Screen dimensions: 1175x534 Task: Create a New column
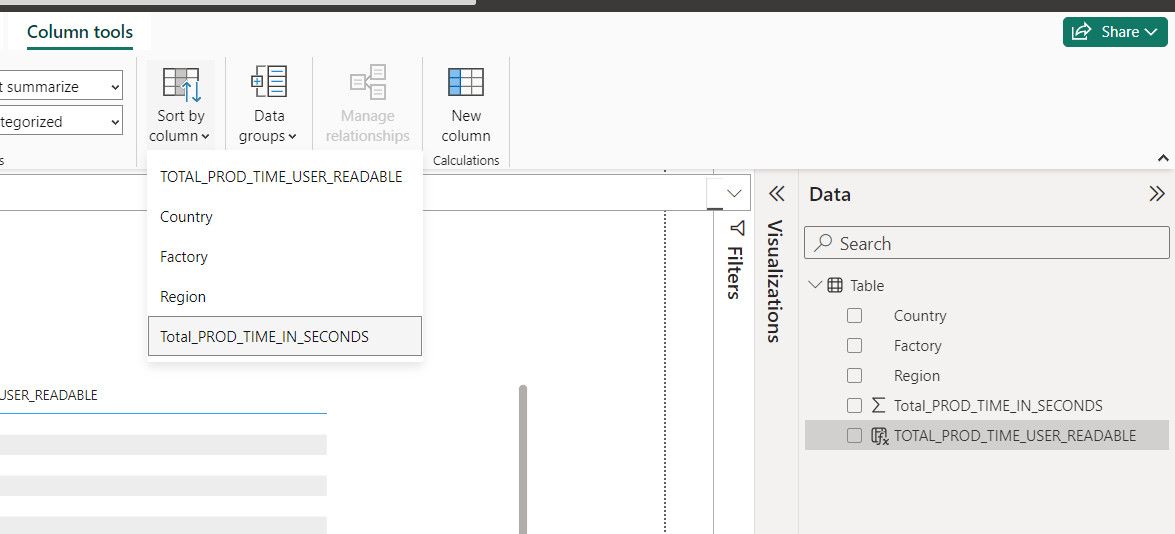[465, 105]
